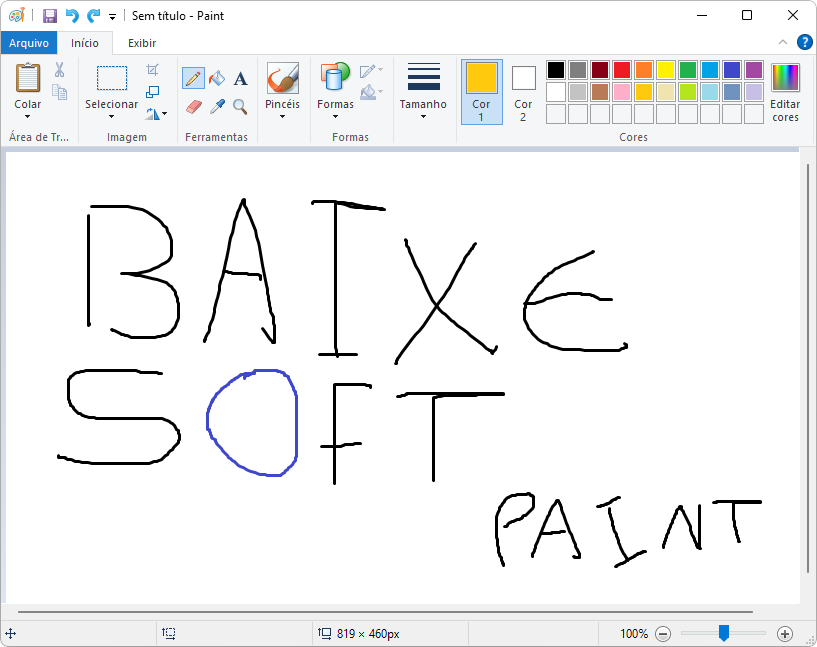Screen dimensions: 817x647
Task: Select Cor 2 as active color
Action: coord(523,92)
